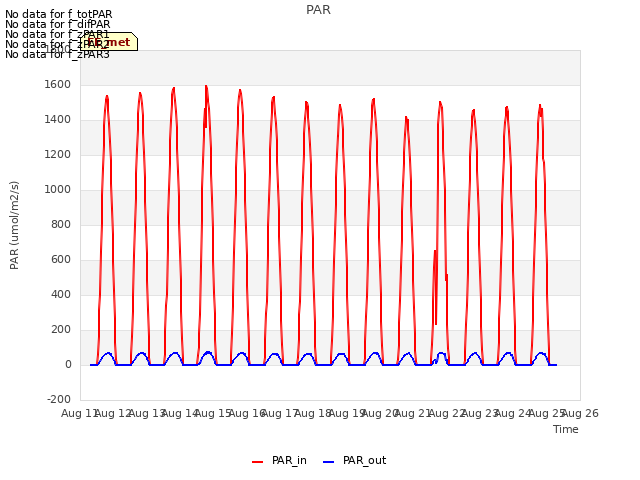Toggle the PAR_out legend entry
This screenshot has width=640, height=480.
point(354,461)
